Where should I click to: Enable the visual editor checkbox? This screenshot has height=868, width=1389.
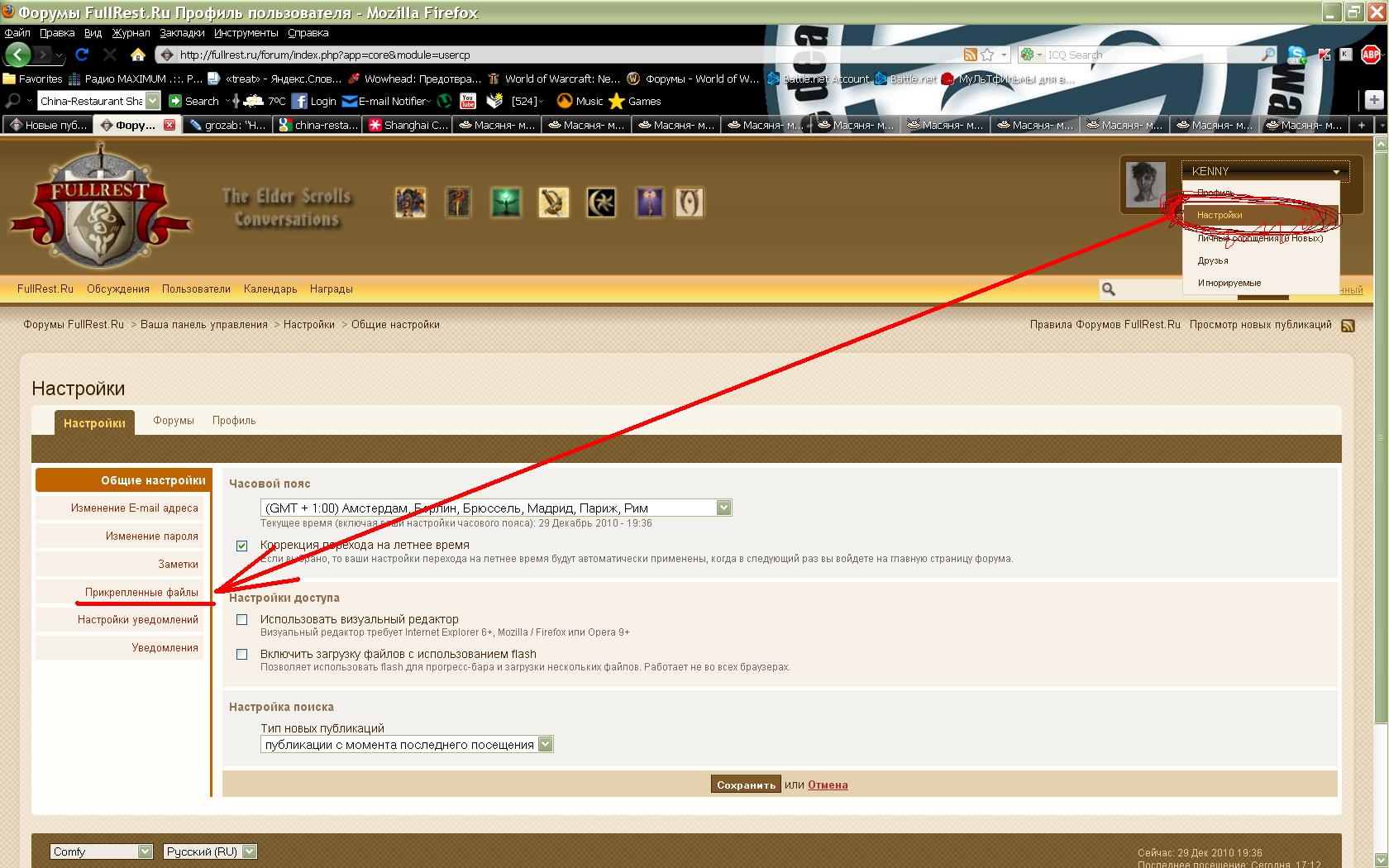click(x=241, y=619)
